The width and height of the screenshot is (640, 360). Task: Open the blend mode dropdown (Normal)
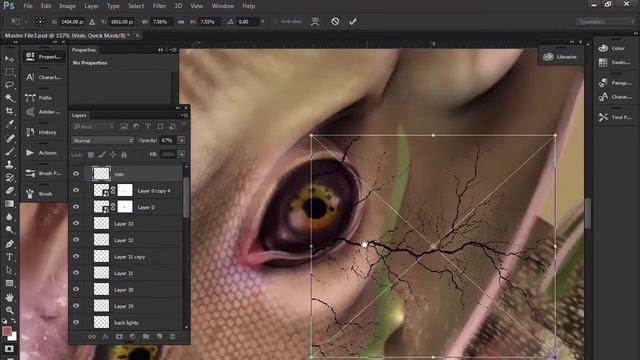[102, 140]
